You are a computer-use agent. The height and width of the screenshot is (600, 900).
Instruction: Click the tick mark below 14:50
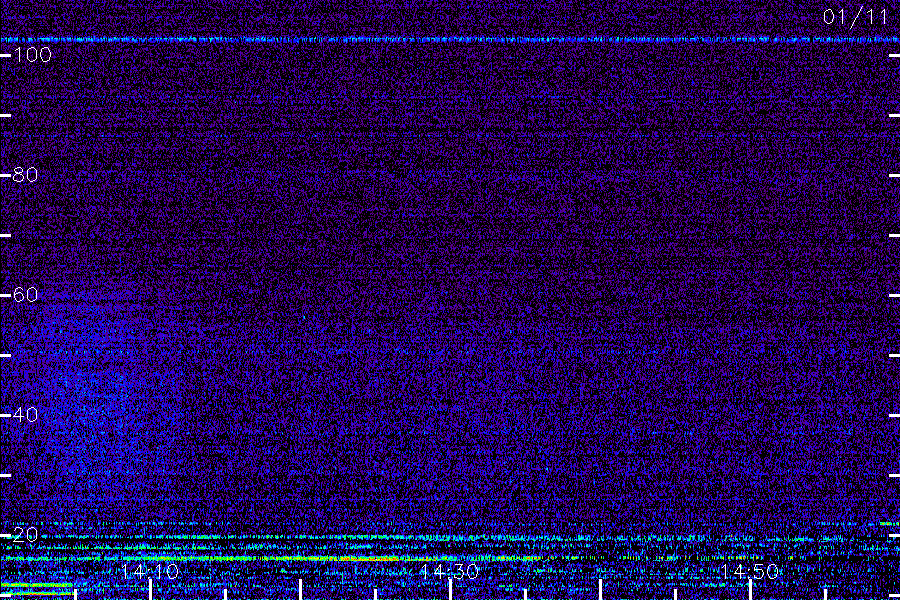[x=750, y=590]
